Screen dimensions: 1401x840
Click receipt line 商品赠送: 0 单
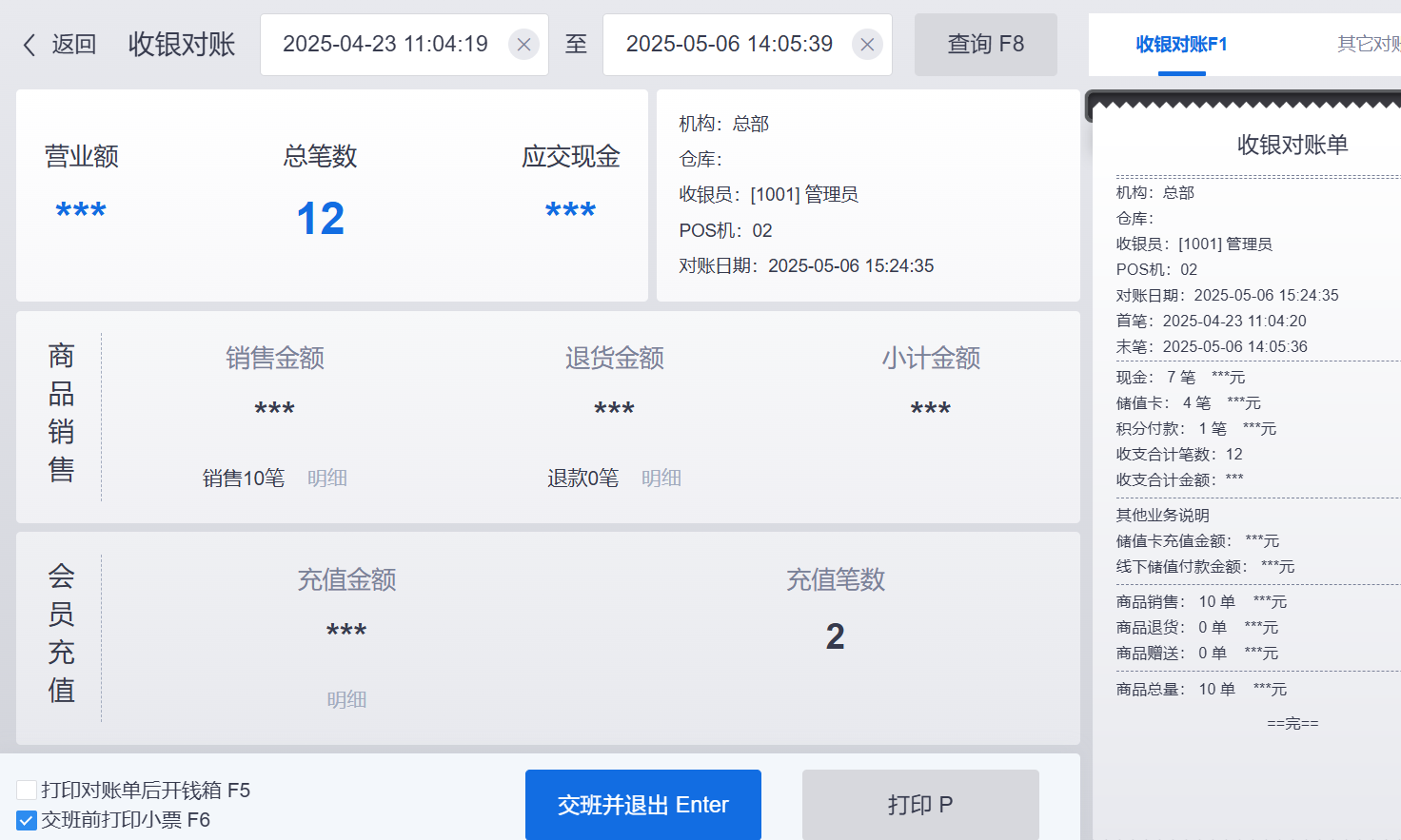(x=1197, y=653)
